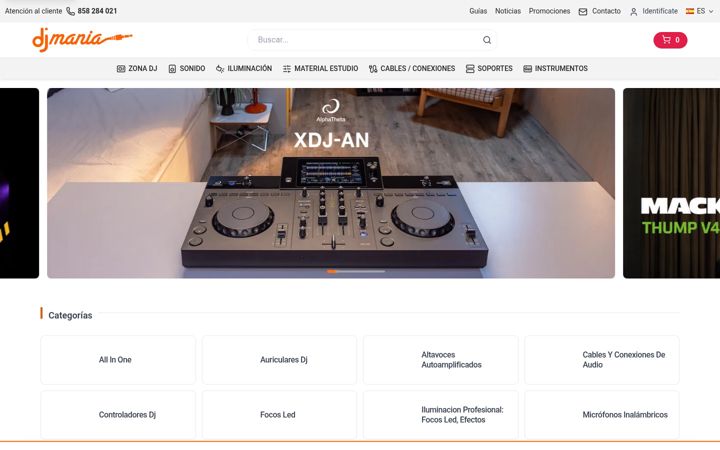The width and height of the screenshot is (720, 450).
Task: Click the AlphaTheta logo on the banner
Action: pyautogui.click(x=331, y=110)
